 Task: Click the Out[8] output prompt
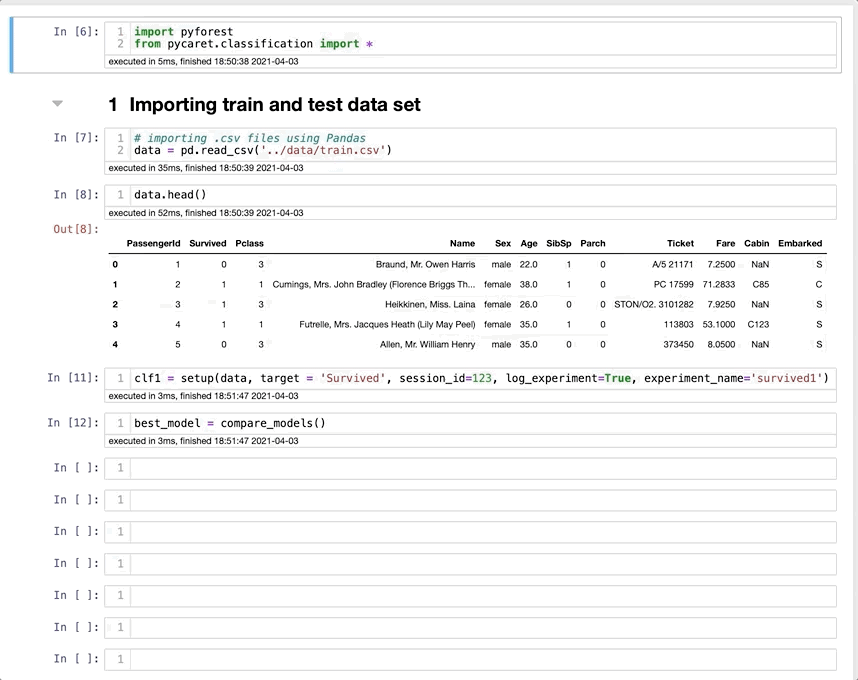coord(76,230)
